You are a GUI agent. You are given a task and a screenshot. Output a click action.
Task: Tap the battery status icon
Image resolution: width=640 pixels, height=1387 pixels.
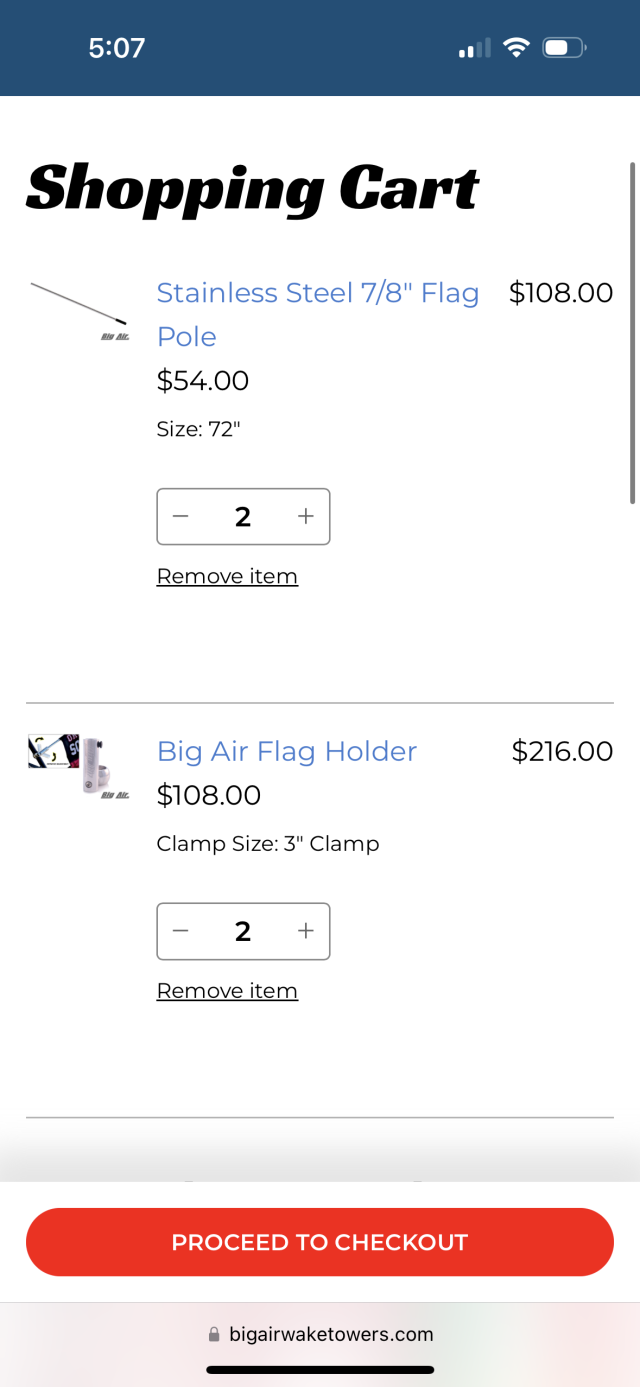564,48
